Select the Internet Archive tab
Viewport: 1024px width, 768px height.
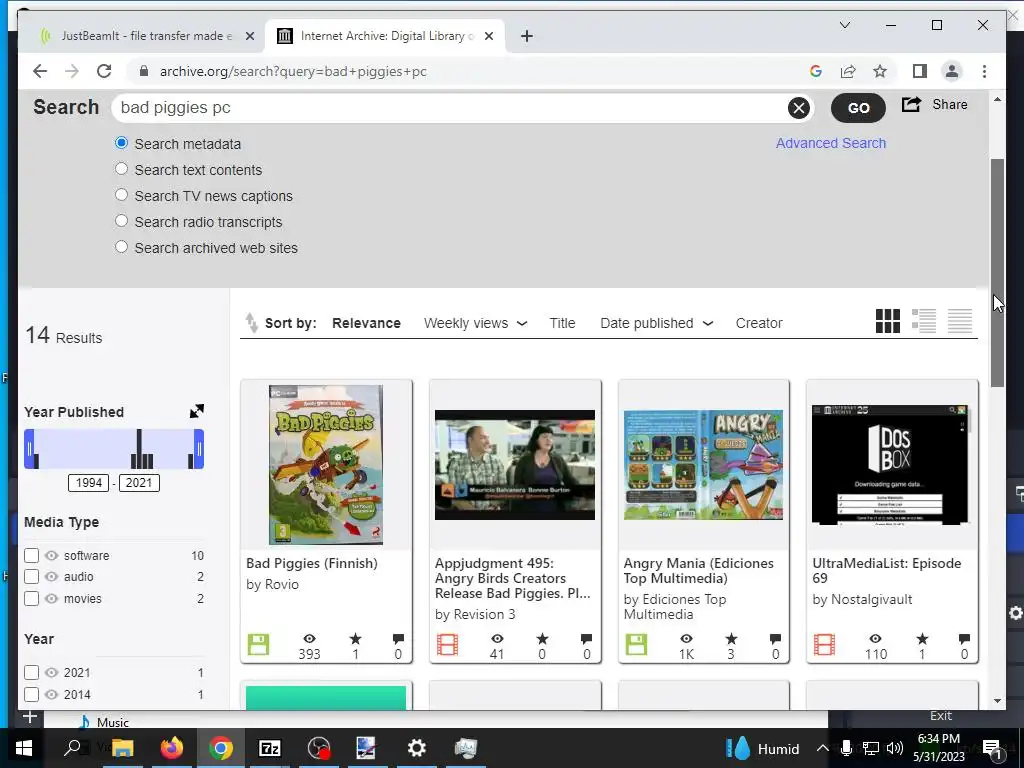(x=387, y=36)
